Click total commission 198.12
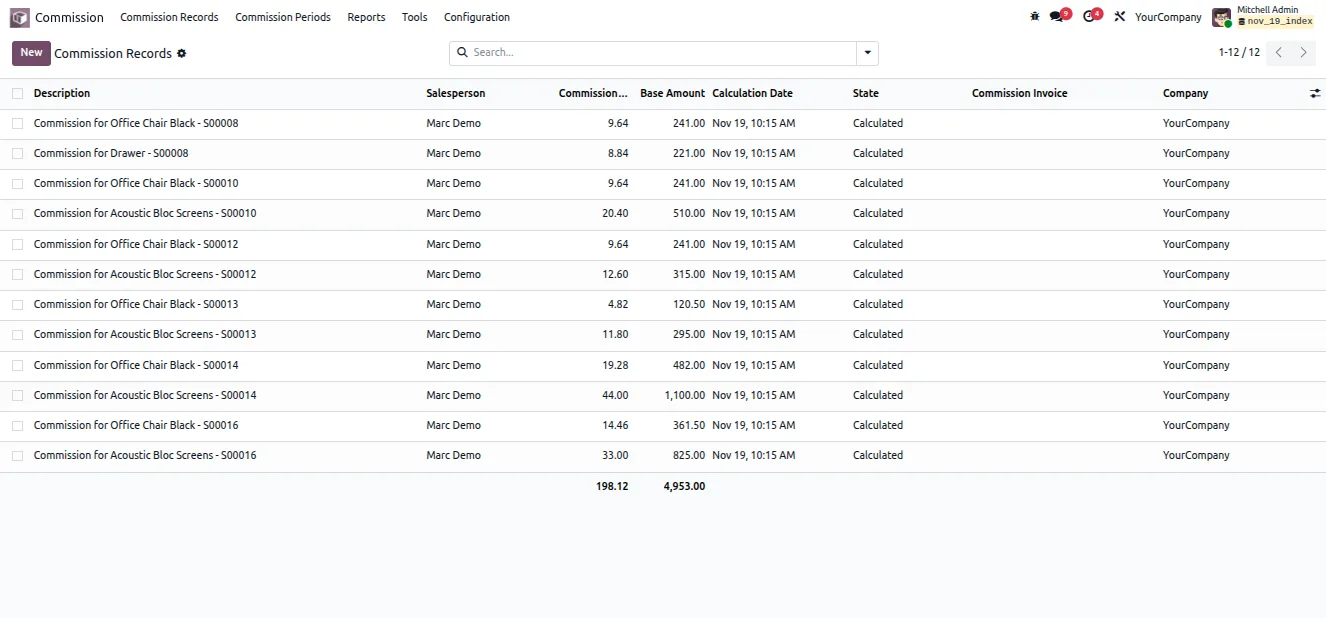 [612, 486]
